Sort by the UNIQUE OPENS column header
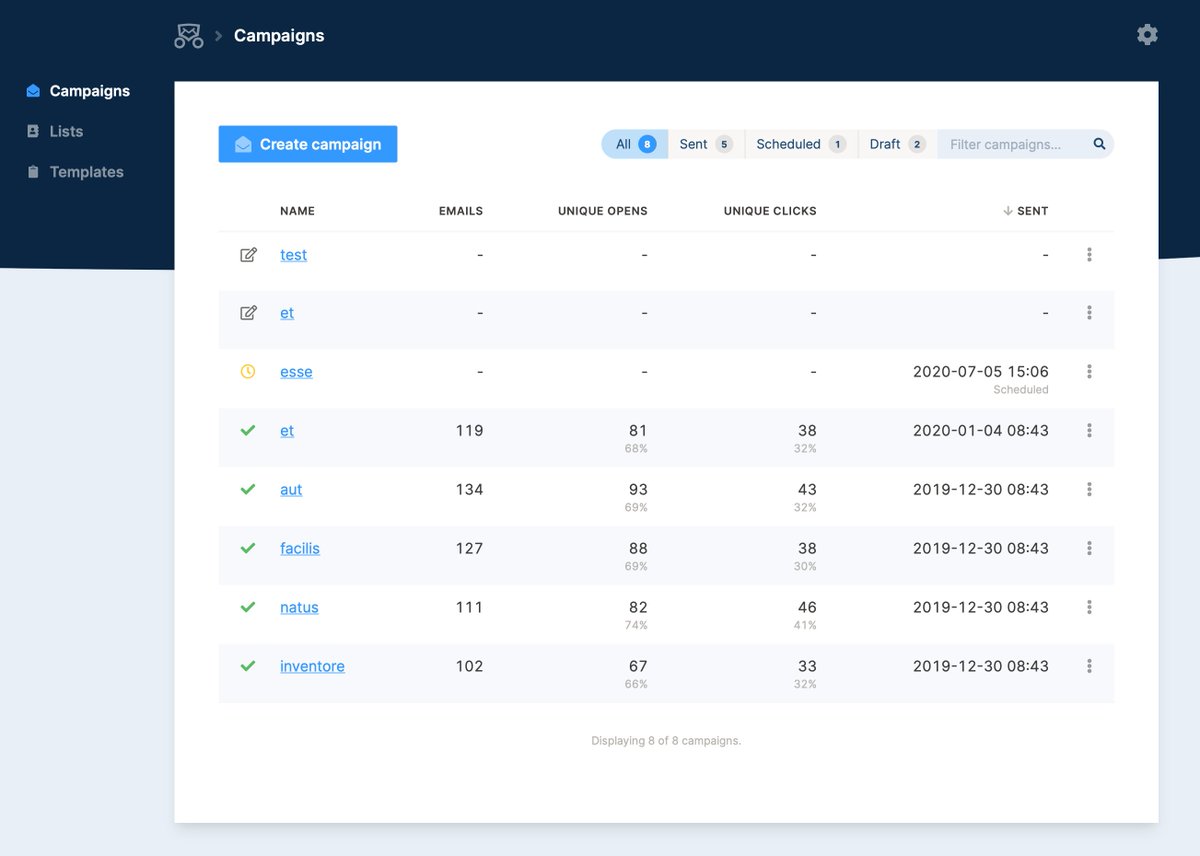Screen dimensions: 1200x856 pos(603,211)
